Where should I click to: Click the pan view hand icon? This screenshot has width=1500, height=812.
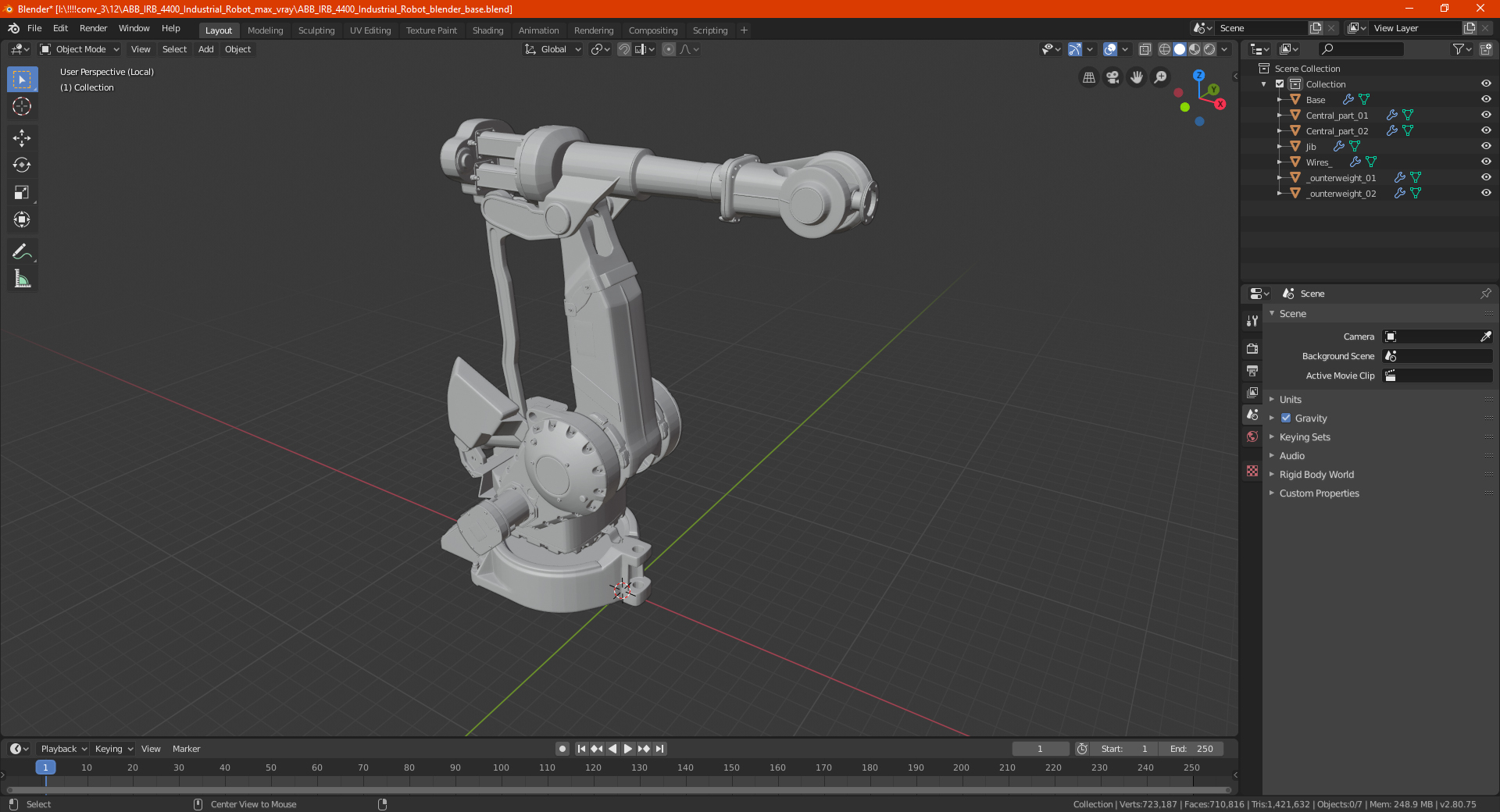point(1137,77)
